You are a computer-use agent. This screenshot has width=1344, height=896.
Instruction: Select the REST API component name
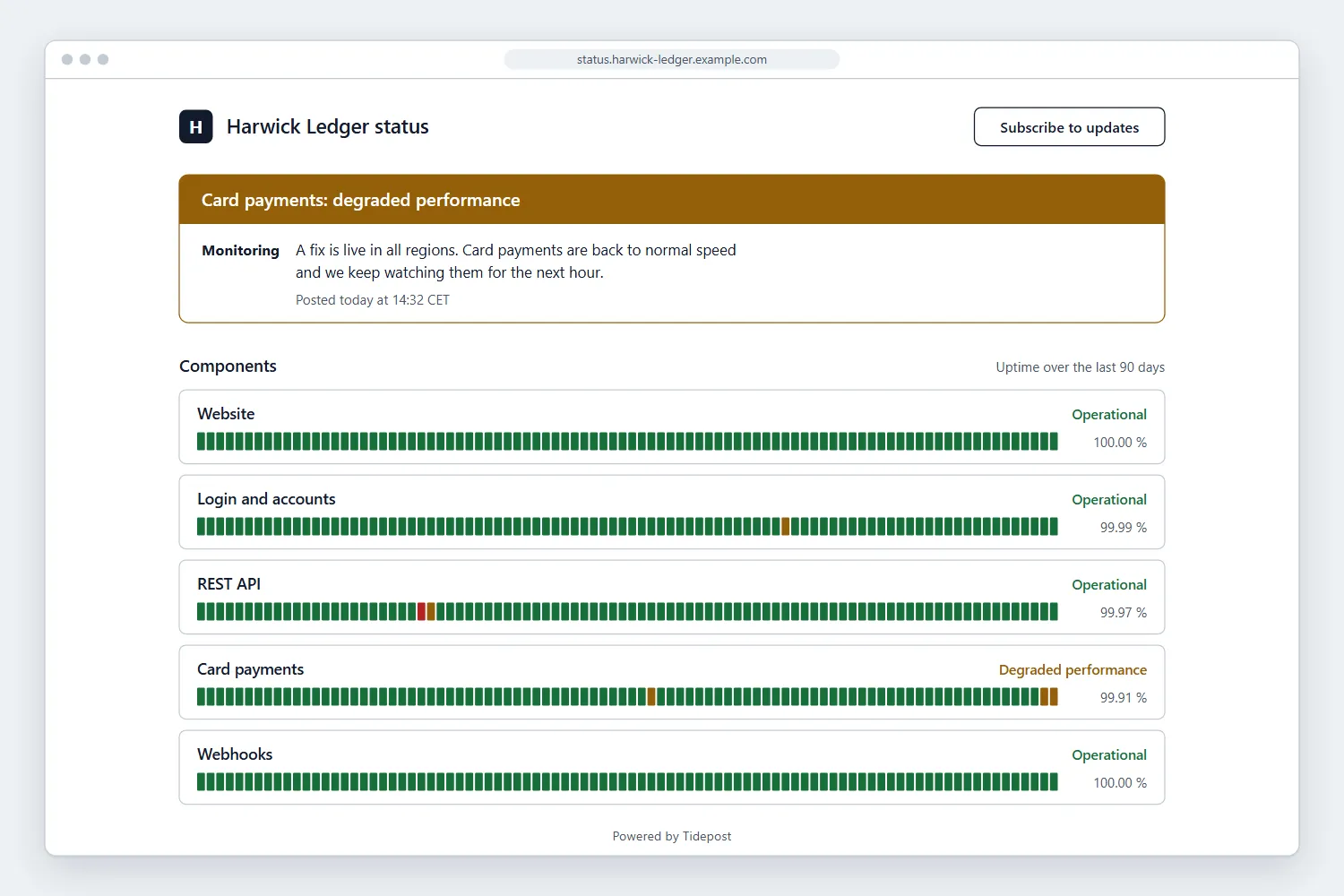(228, 584)
